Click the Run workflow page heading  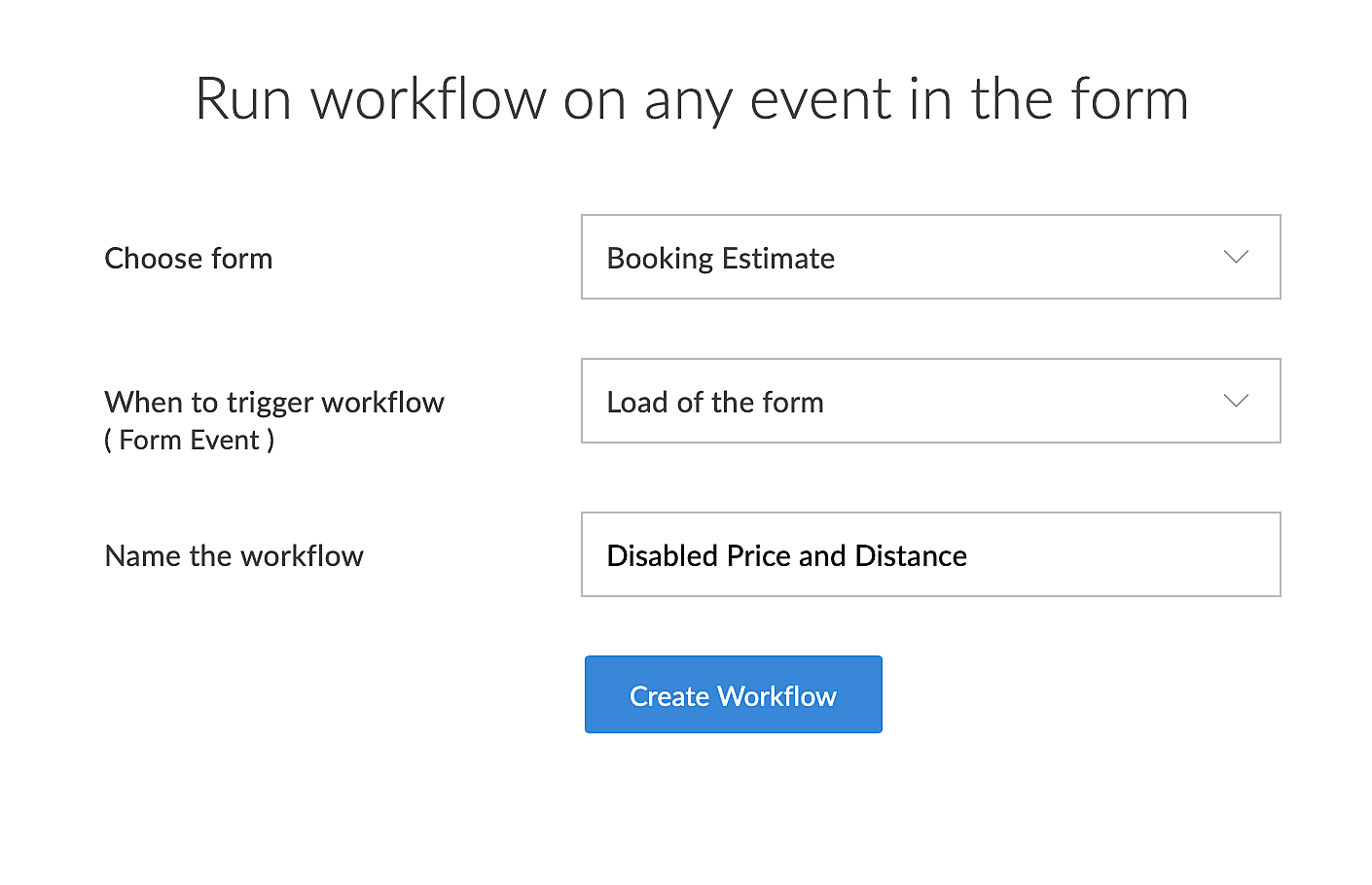point(691,99)
